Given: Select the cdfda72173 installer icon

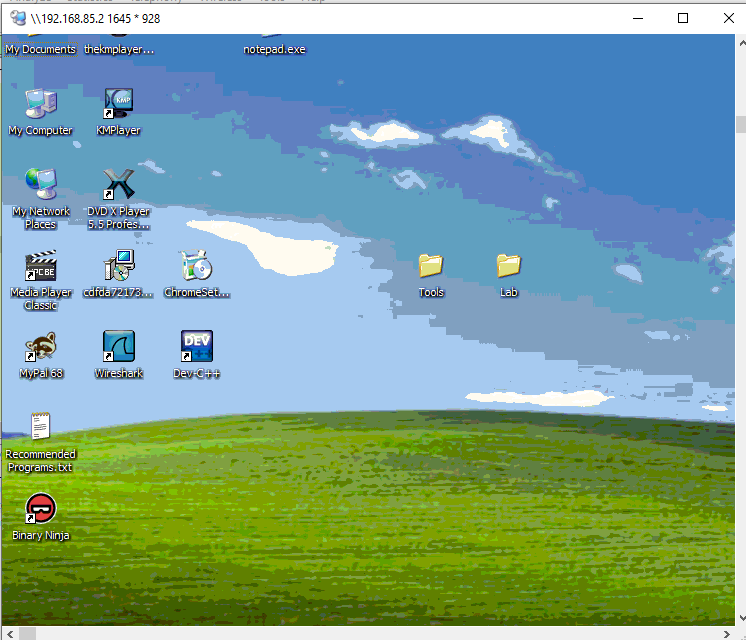Looking at the screenshot, I should pyautogui.click(x=118, y=266).
